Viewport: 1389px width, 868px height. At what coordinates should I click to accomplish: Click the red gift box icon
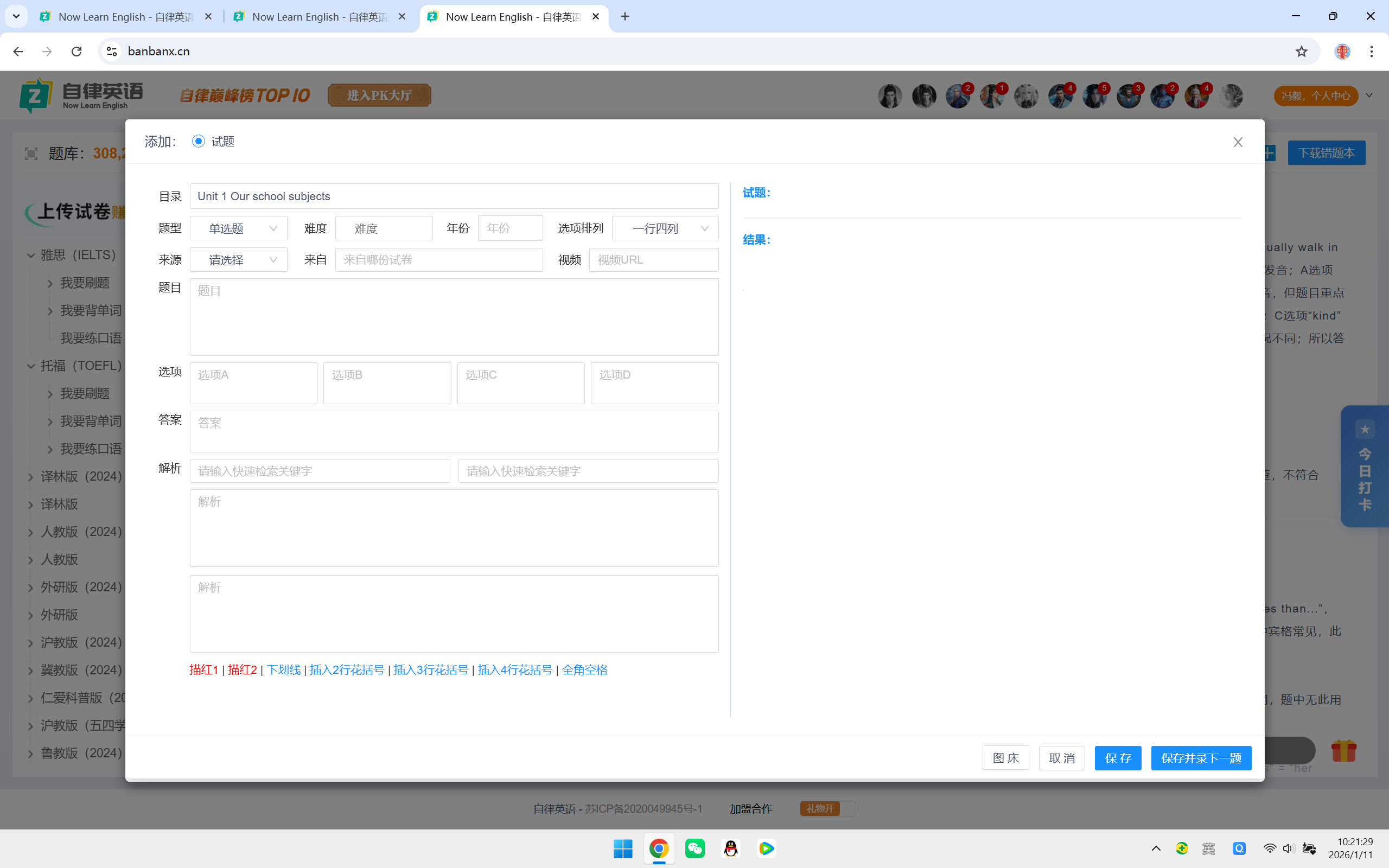point(1343,750)
